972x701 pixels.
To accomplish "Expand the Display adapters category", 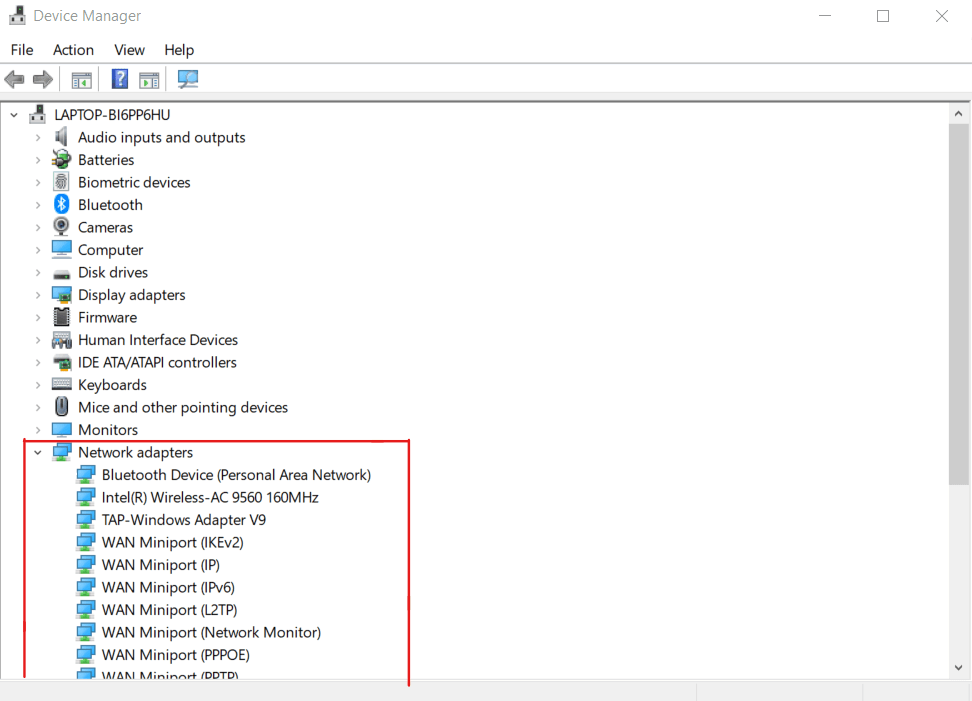I will click(x=38, y=295).
